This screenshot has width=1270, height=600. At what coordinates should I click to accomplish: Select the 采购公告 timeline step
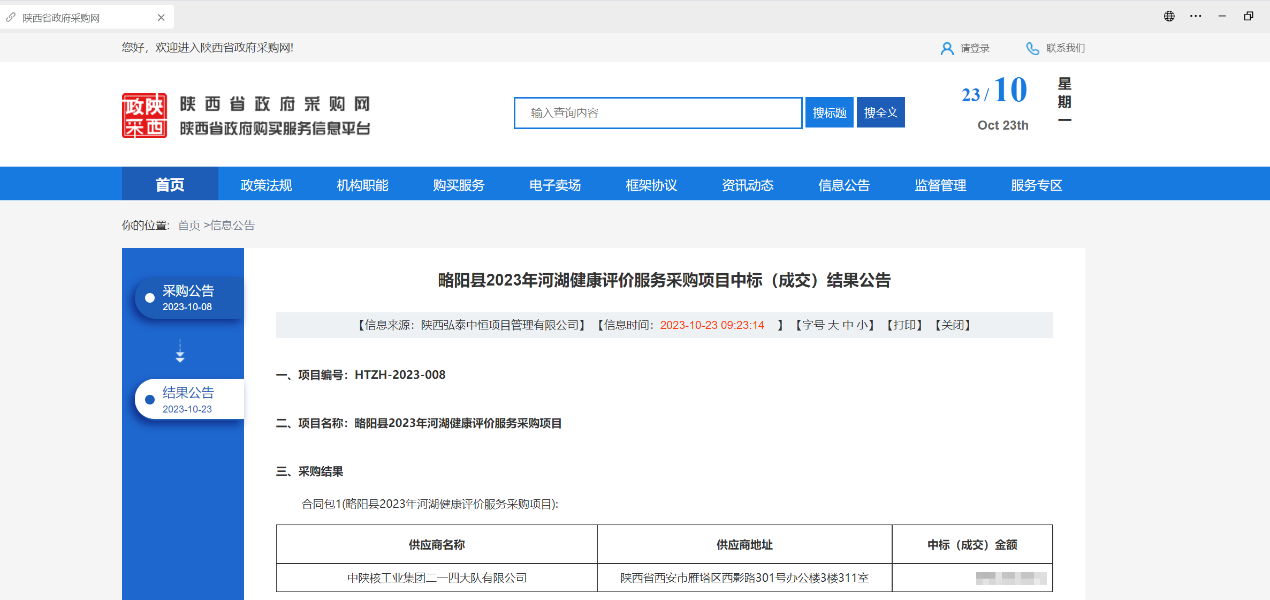point(189,297)
